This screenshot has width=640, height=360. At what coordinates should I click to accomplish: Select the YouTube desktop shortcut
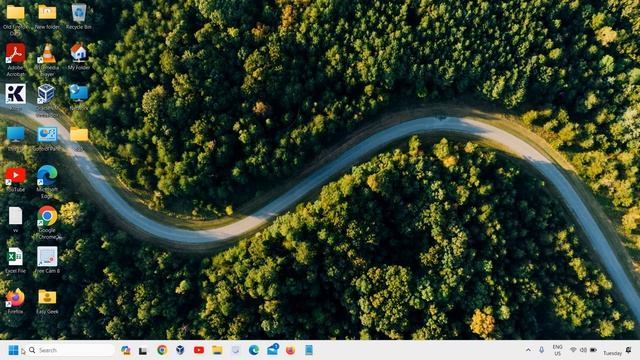(x=16, y=179)
